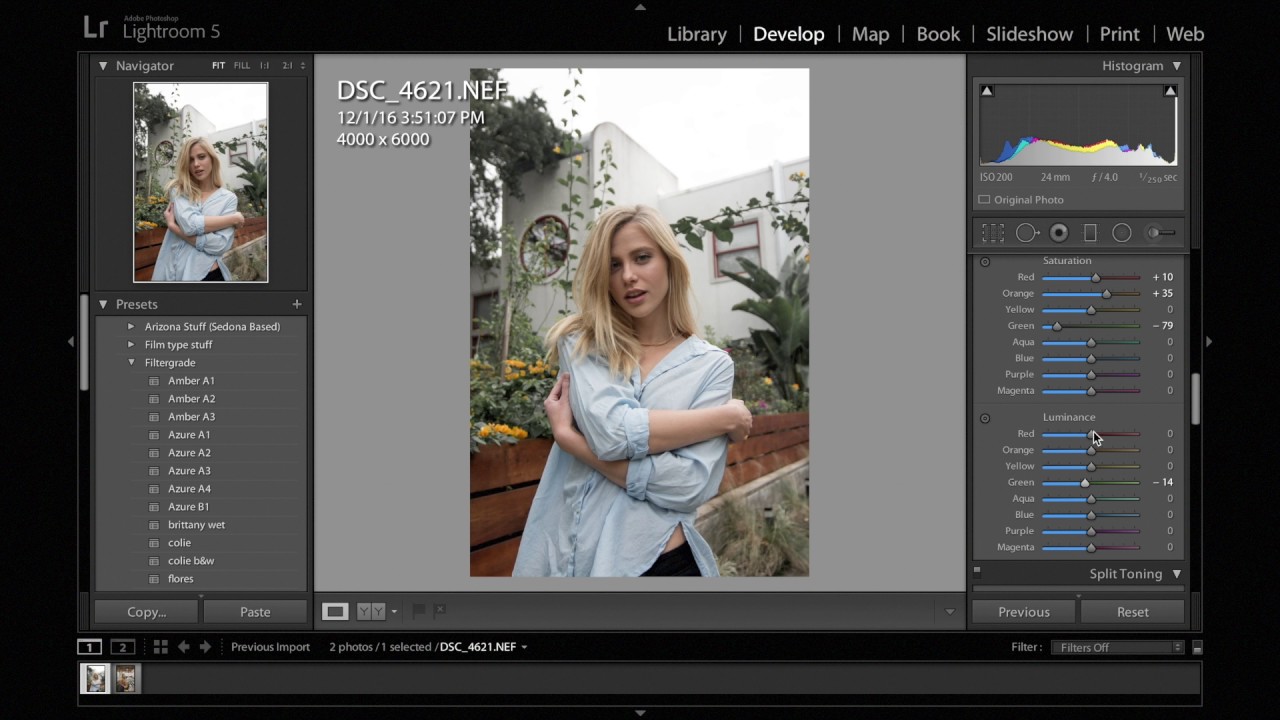Switch to the Book module
Viewport: 1280px width, 720px height.
(x=938, y=34)
